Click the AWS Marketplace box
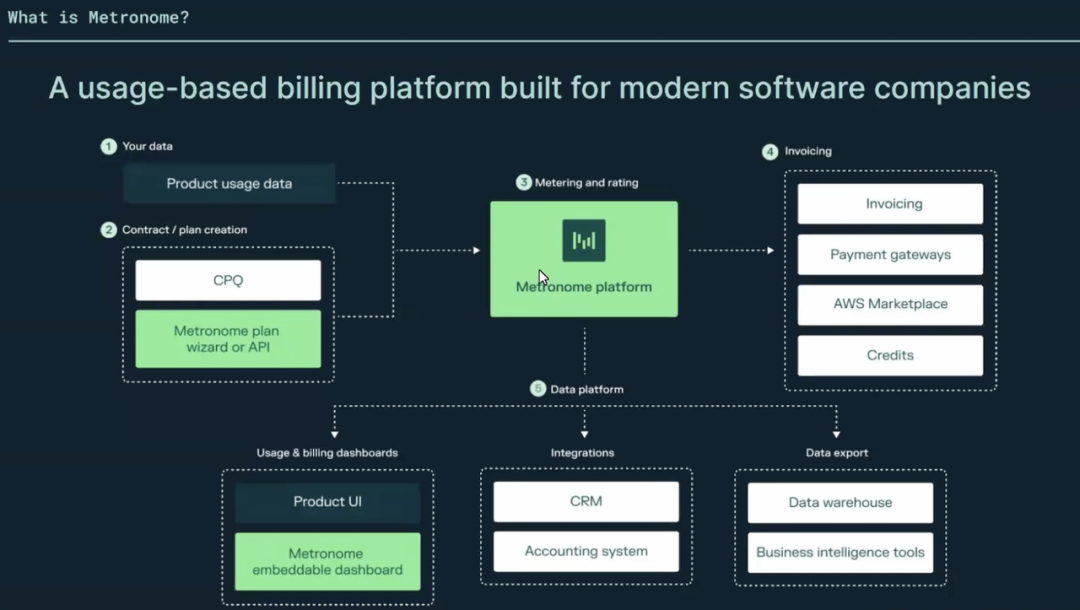The width and height of the screenshot is (1080, 610). tap(890, 304)
